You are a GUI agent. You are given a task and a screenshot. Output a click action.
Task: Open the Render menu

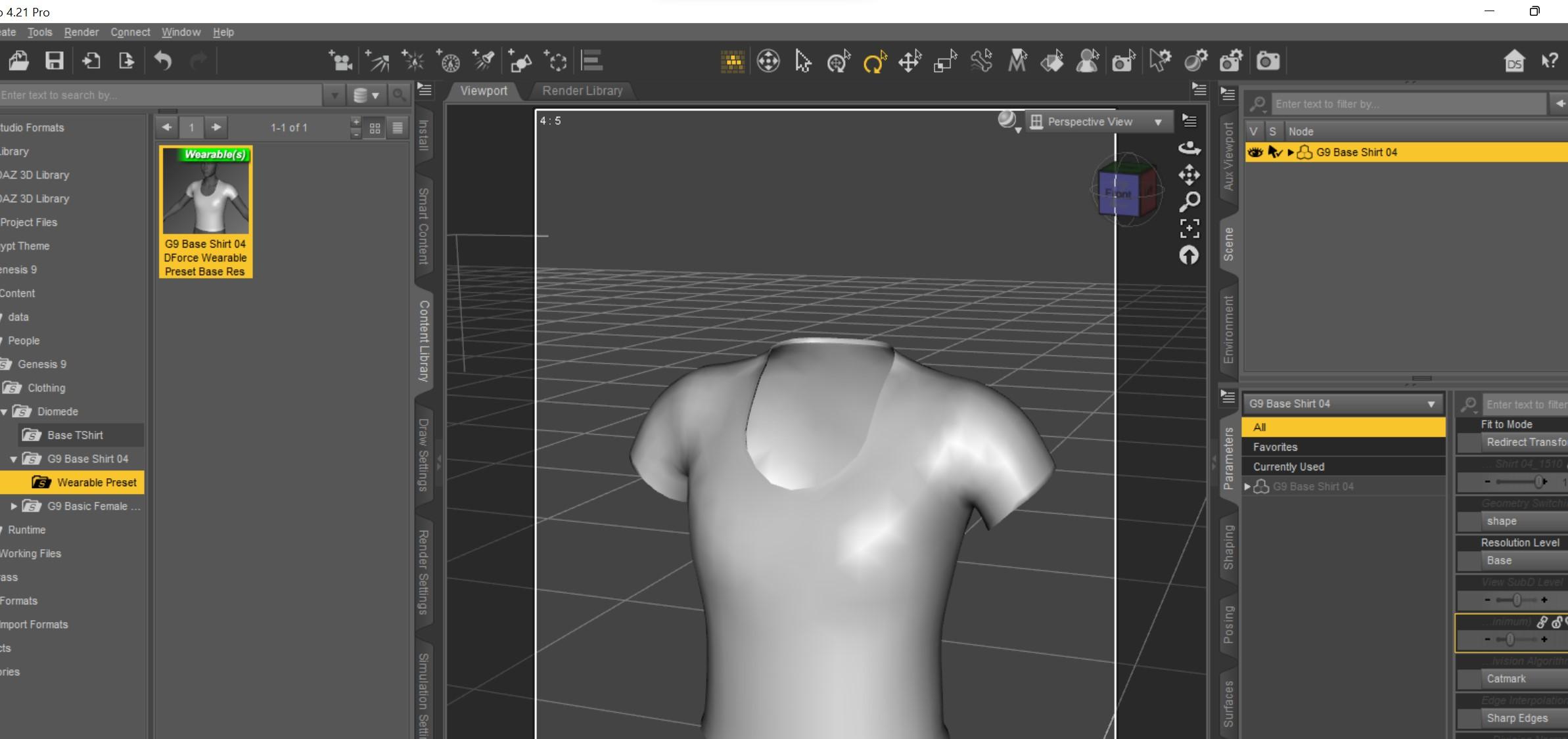point(81,32)
